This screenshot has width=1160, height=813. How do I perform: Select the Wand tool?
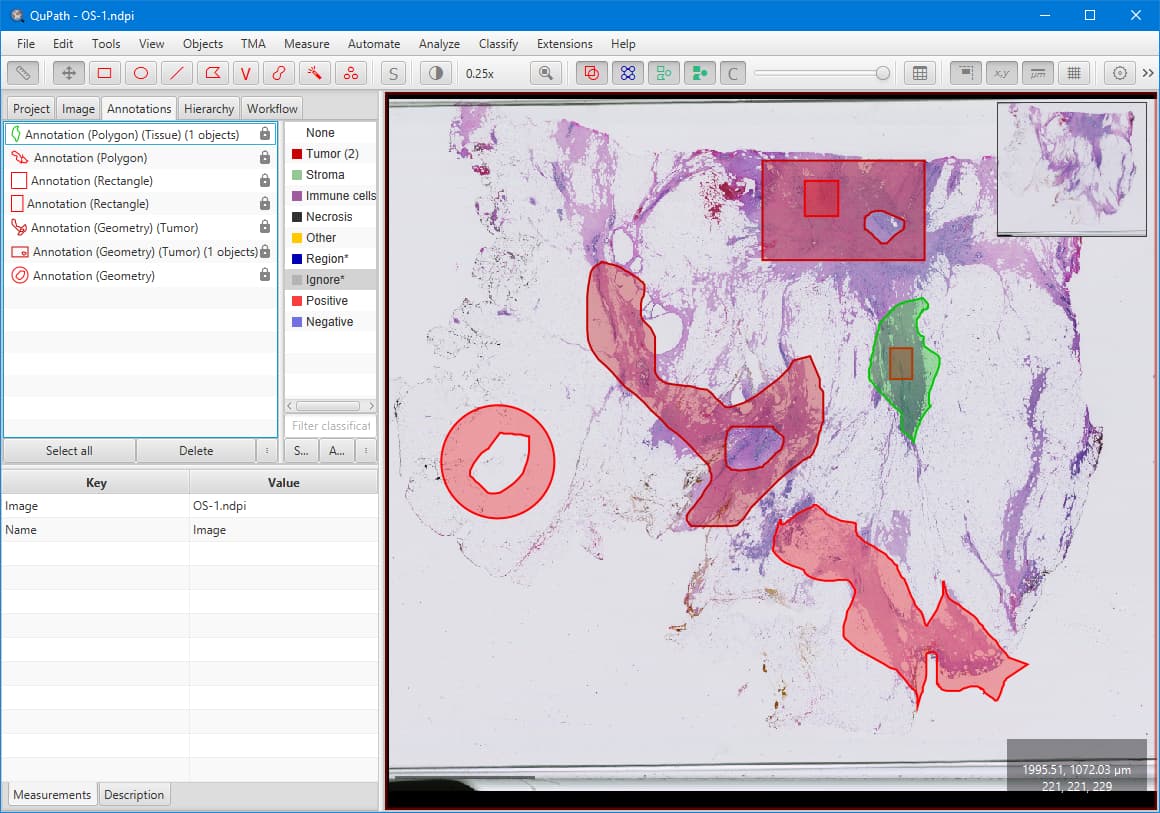pyautogui.click(x=313, y=72)
